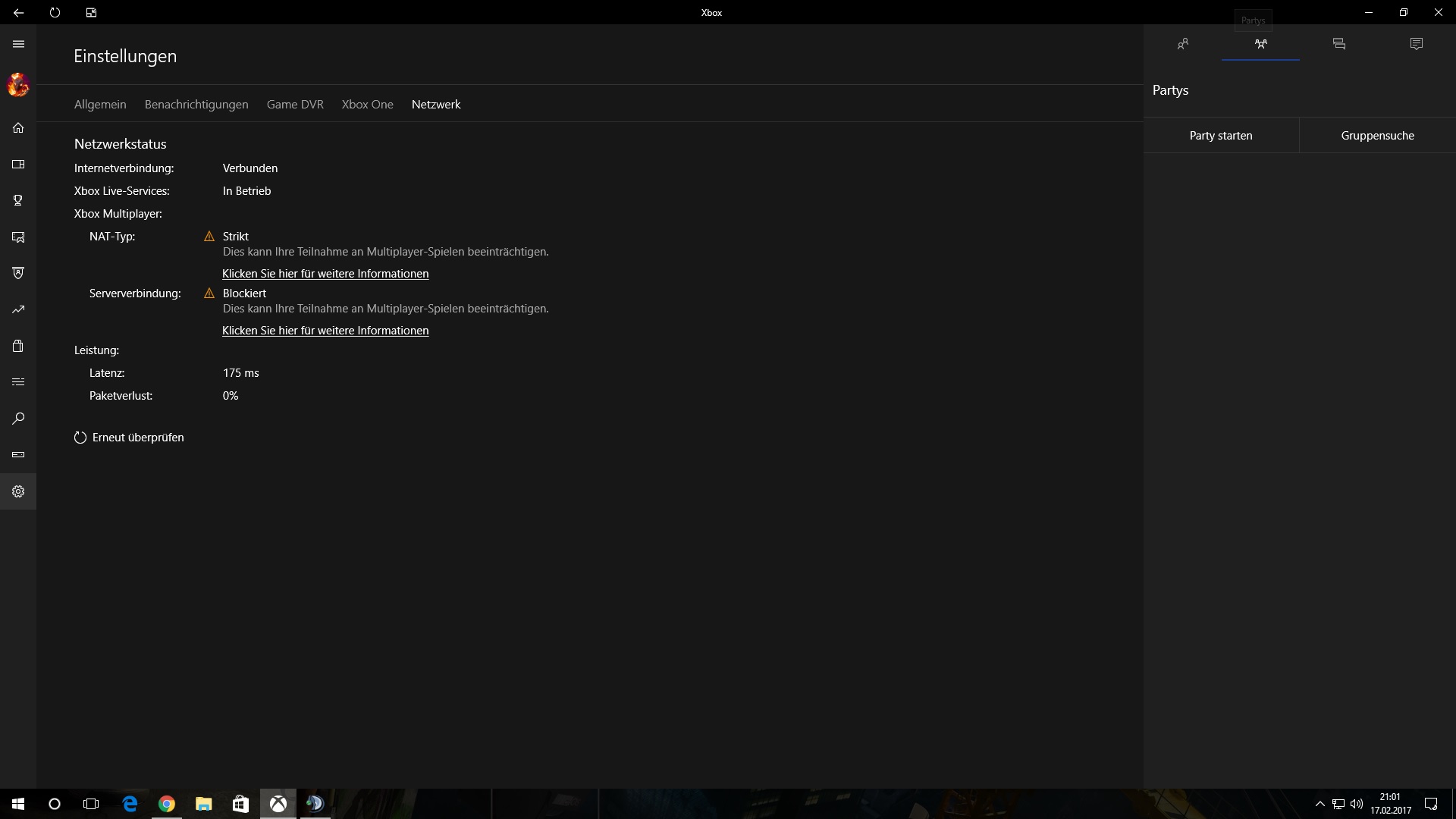This screenshot has height=819, width=1456.
Task: Switch to the Allgemein tab
Action: point(100,105)
